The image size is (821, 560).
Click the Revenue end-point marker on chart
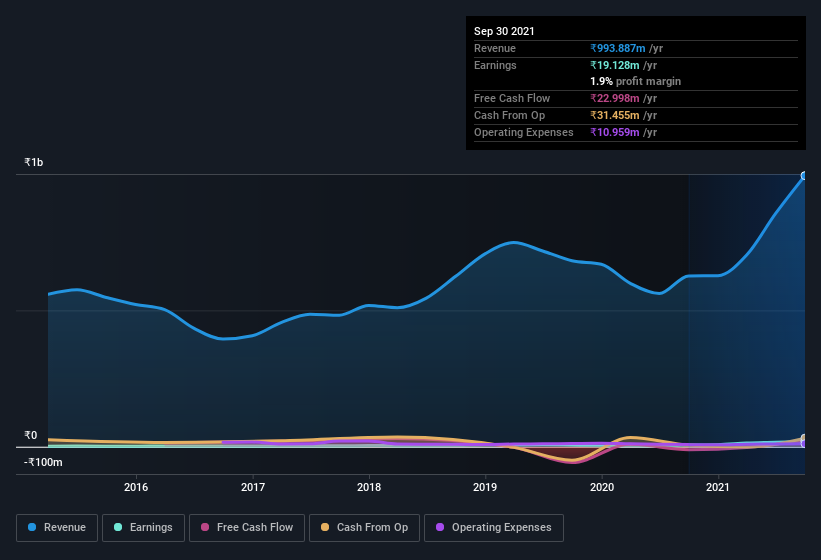coord(804,176)
